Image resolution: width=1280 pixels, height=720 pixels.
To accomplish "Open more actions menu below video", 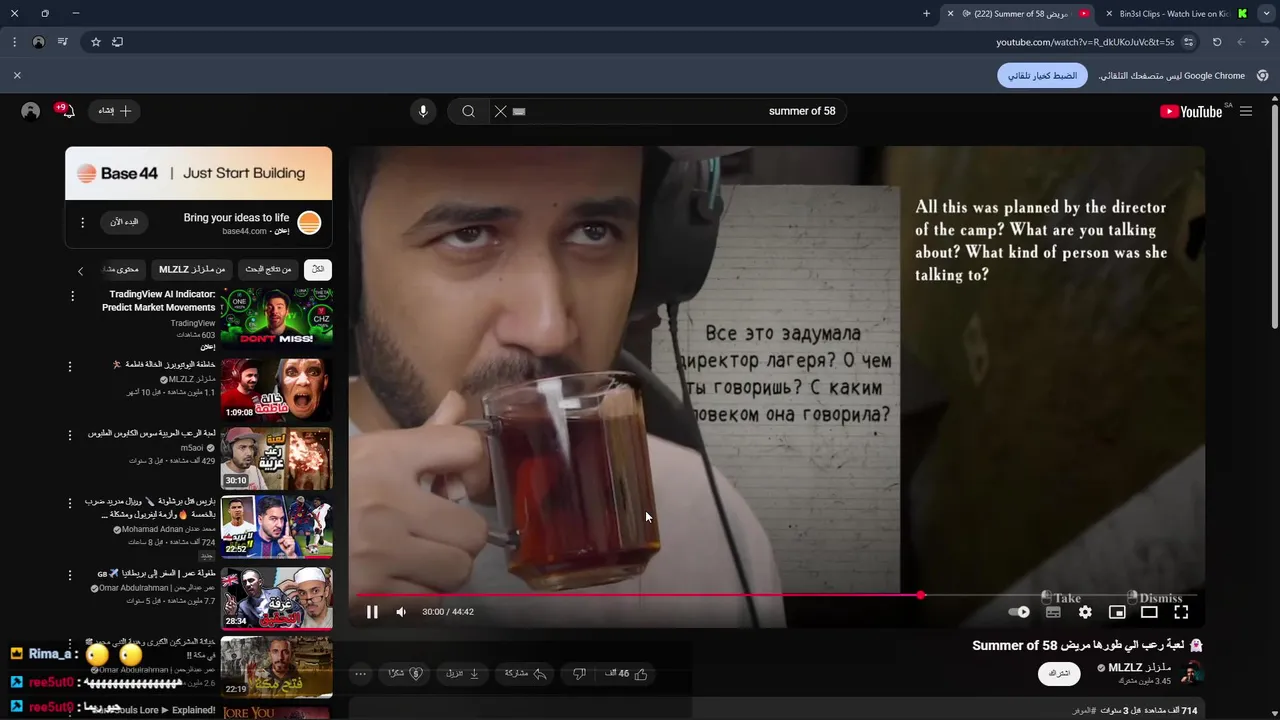I will pyautogui.click(x=361, y=674).
